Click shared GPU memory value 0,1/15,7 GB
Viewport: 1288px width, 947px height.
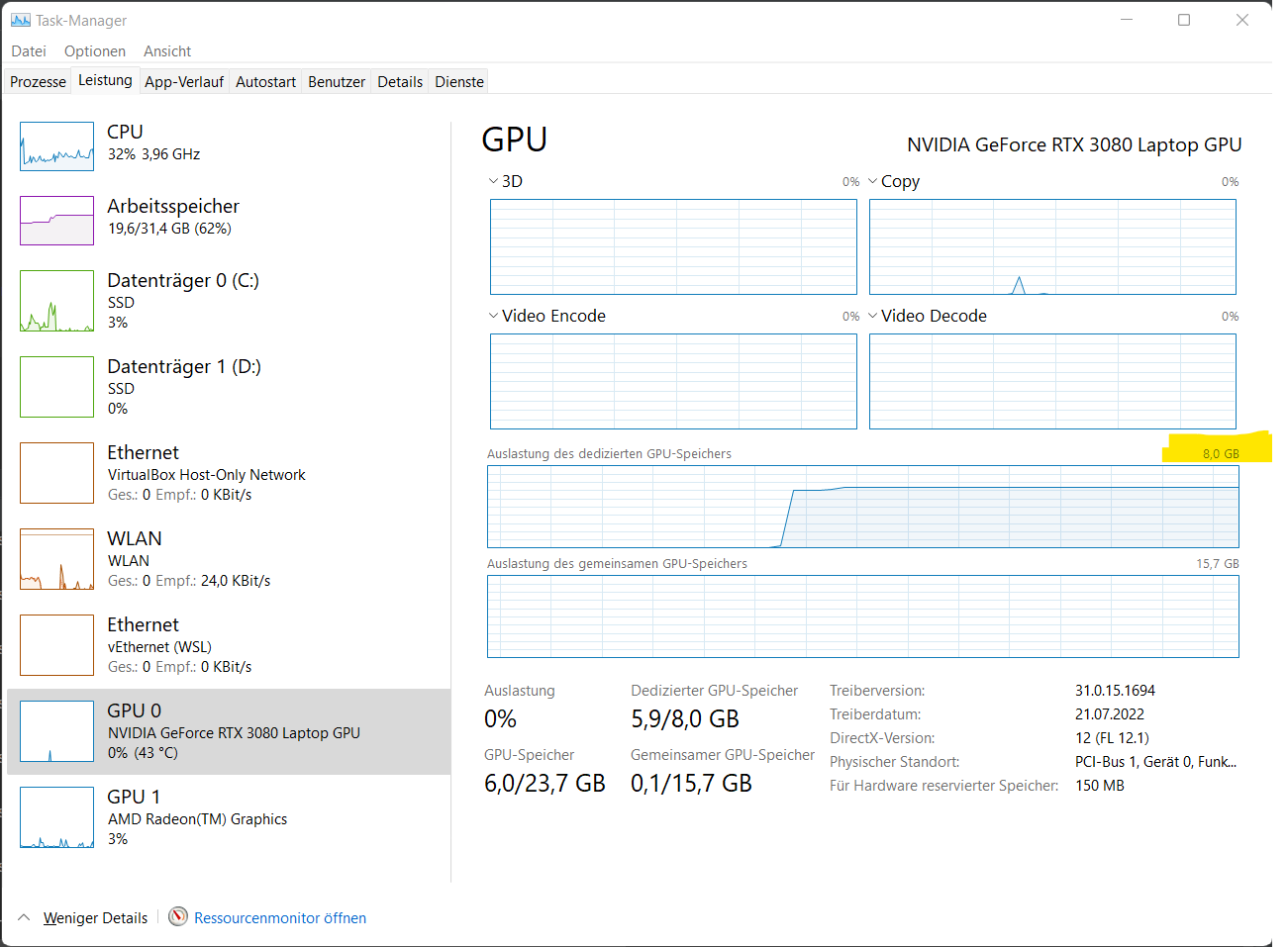pos(691,783)
